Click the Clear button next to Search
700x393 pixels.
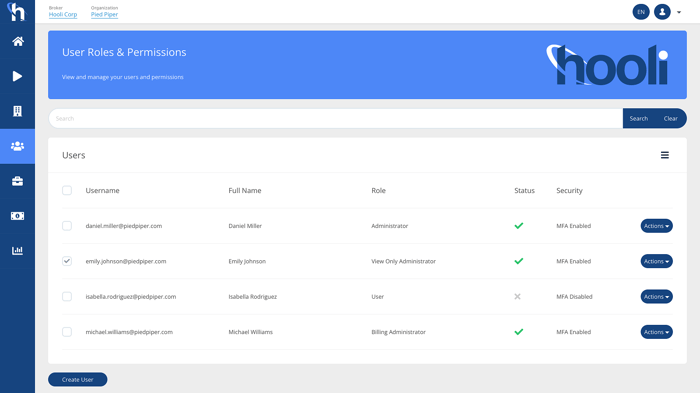click(671, 118)
